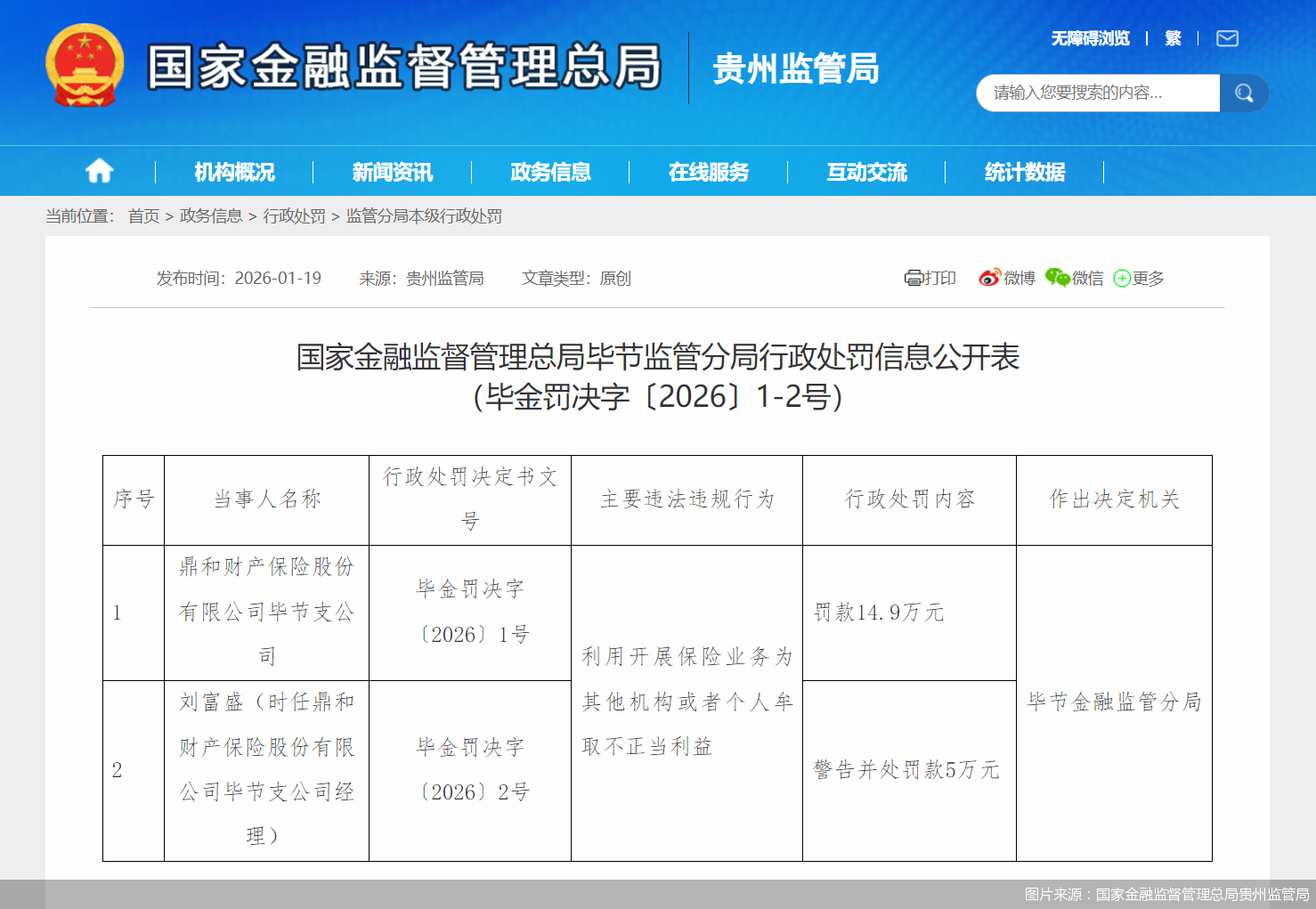
Task: Switch to simplified/traditional with the 繁 toggle
Action: 1172,38
